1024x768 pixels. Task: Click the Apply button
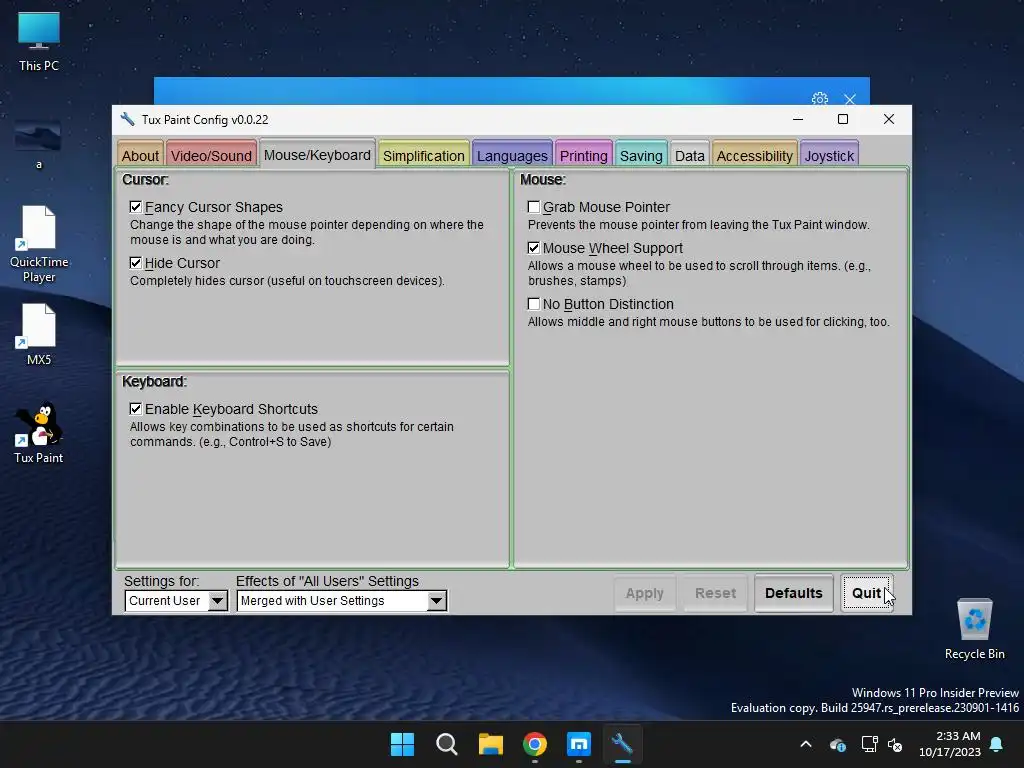pyautogui.click(x=645, y=593)
